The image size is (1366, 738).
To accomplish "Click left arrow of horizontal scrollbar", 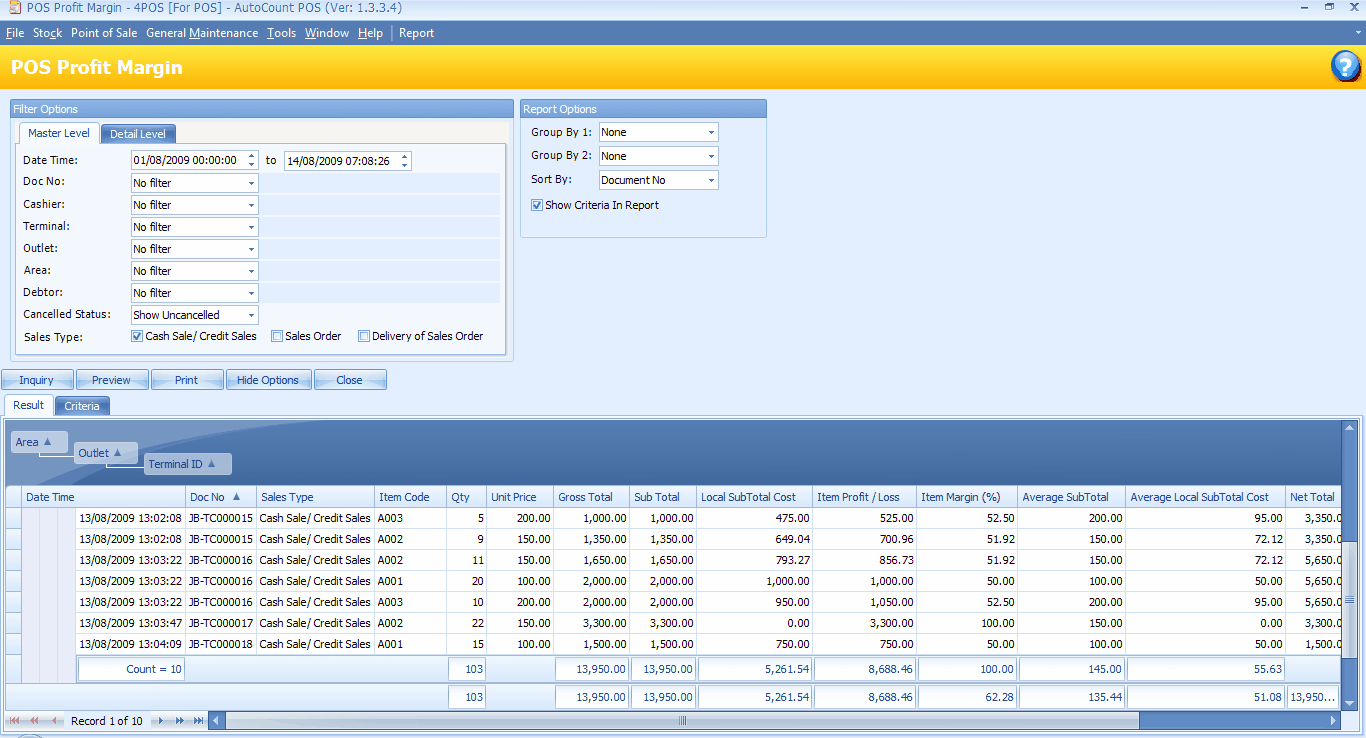I will pyautogui.click(x=218, y=721).
